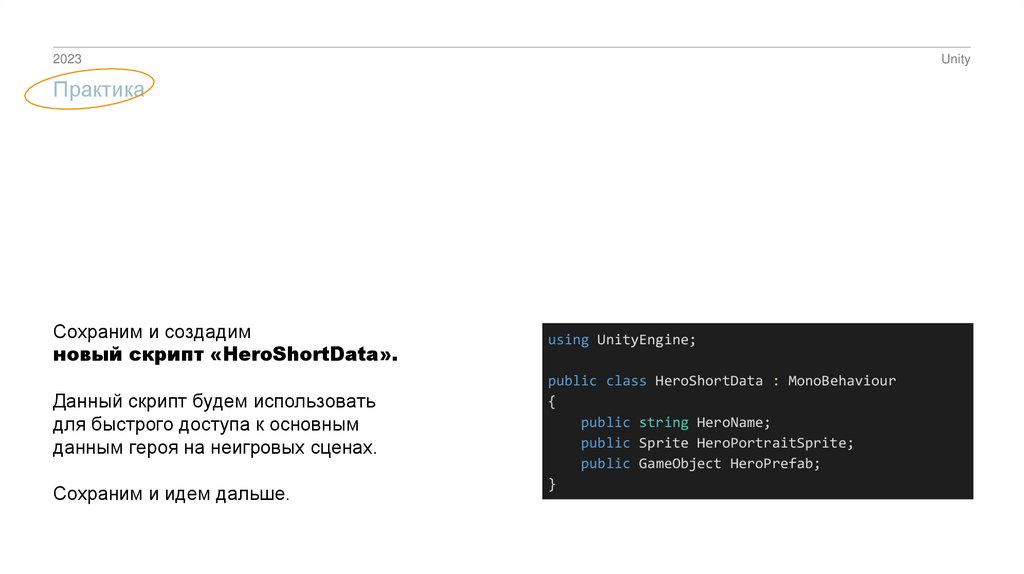Click the "string" type keyword

point(663,422)
